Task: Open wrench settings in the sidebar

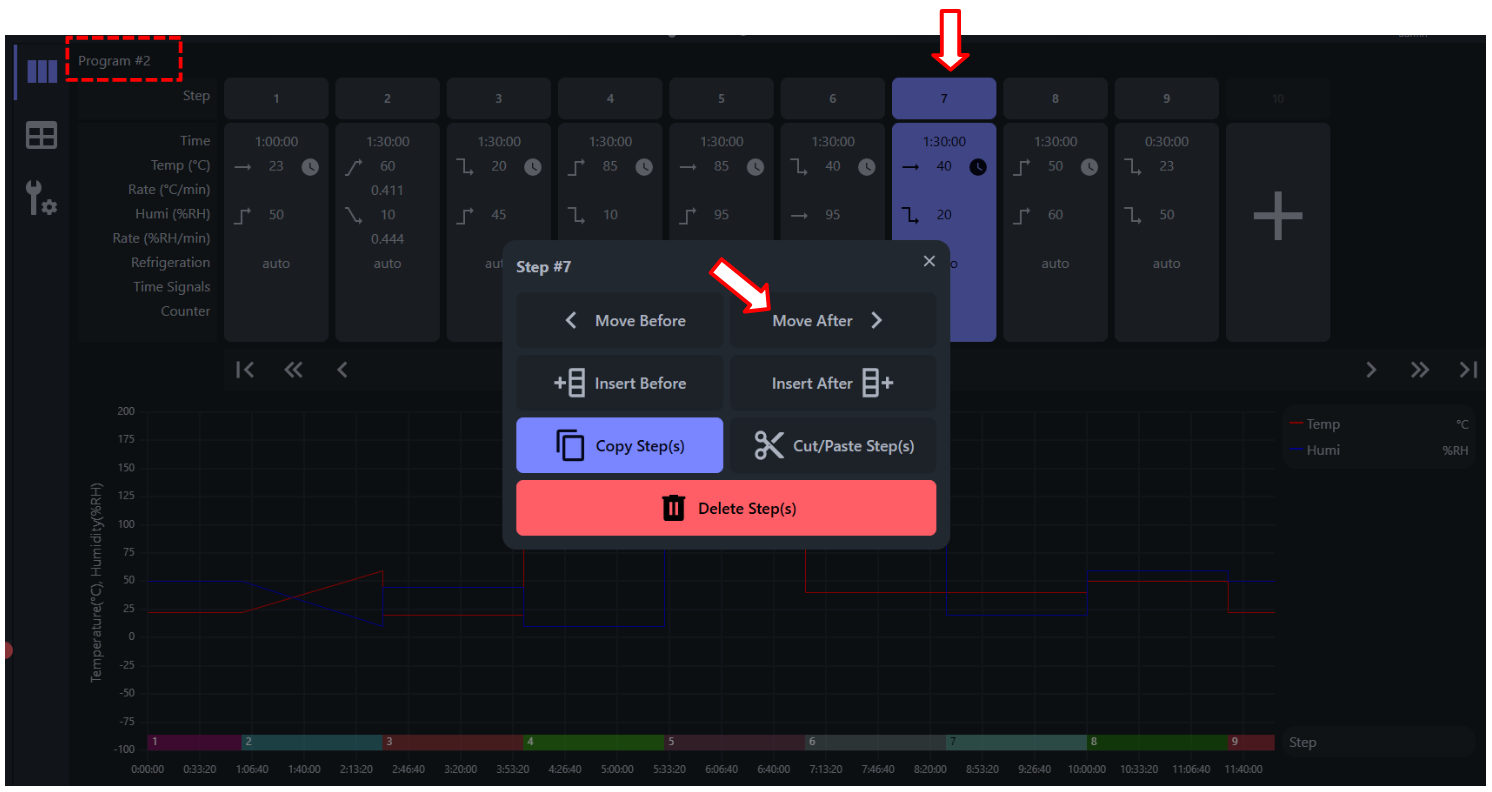Action: [x=41, y=199]
